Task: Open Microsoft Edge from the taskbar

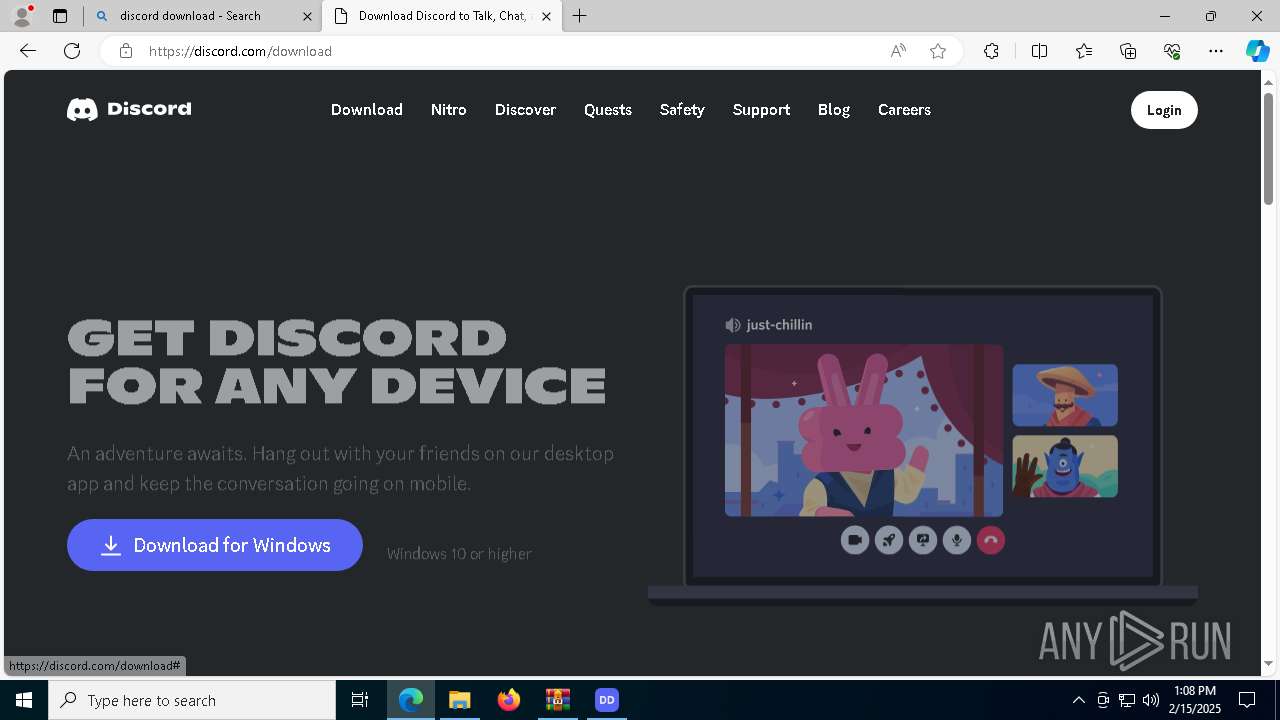Action: pyautogui.click(x=411, y=700)
